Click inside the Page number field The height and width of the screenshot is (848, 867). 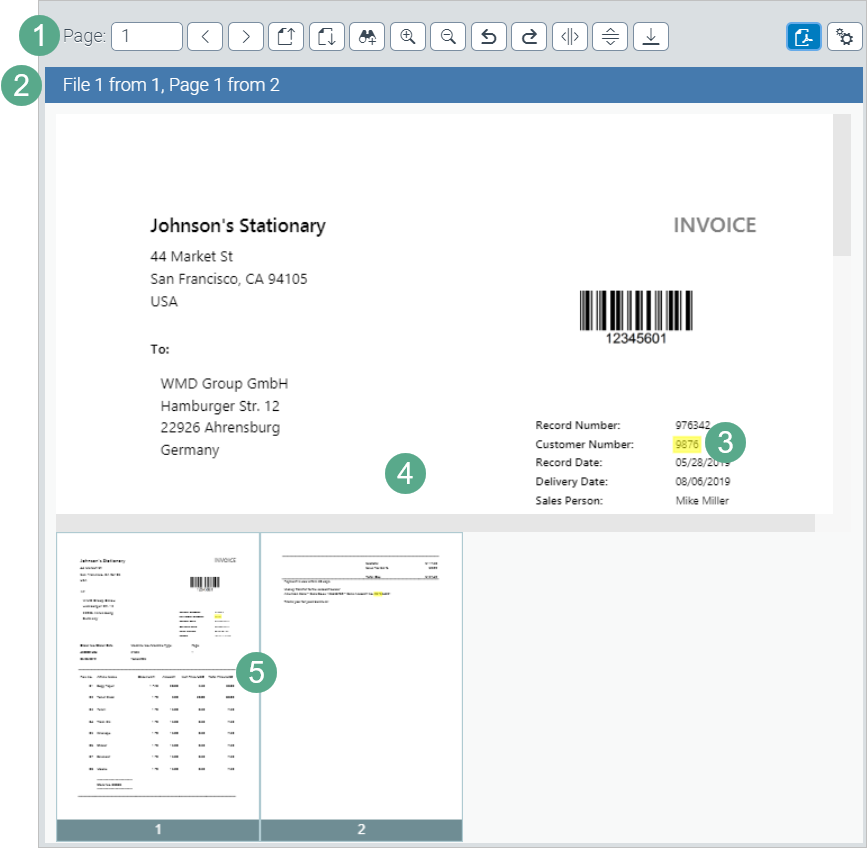[x=146, y=36]
